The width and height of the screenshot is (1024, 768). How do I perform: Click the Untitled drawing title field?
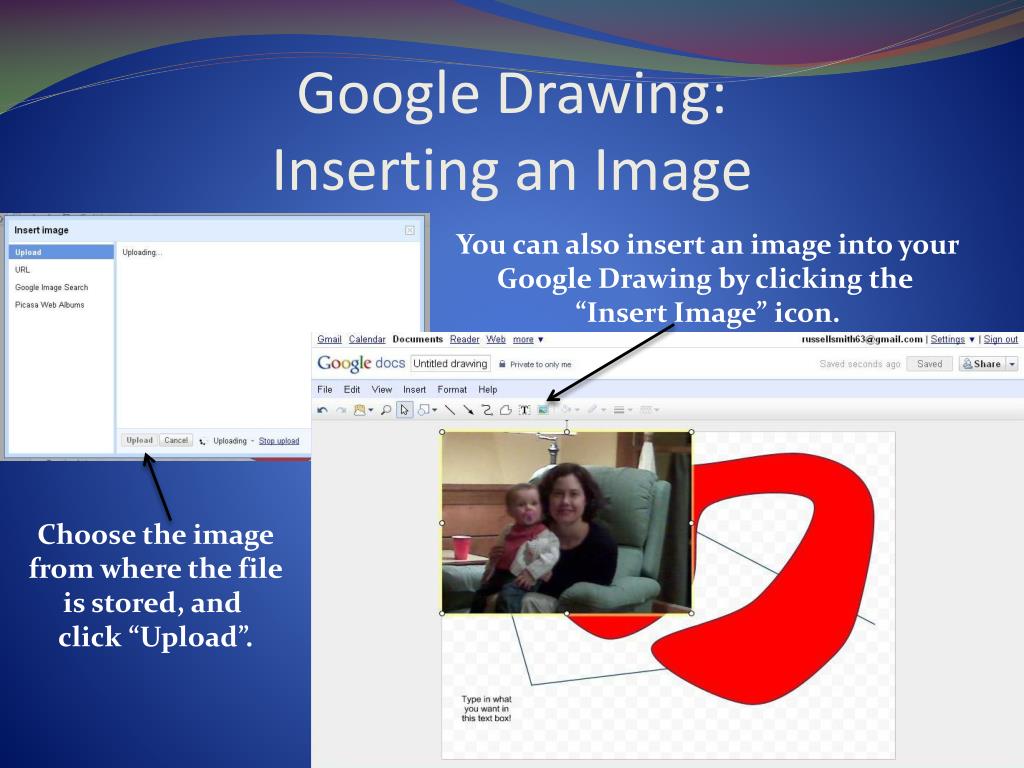pos(451,364)
